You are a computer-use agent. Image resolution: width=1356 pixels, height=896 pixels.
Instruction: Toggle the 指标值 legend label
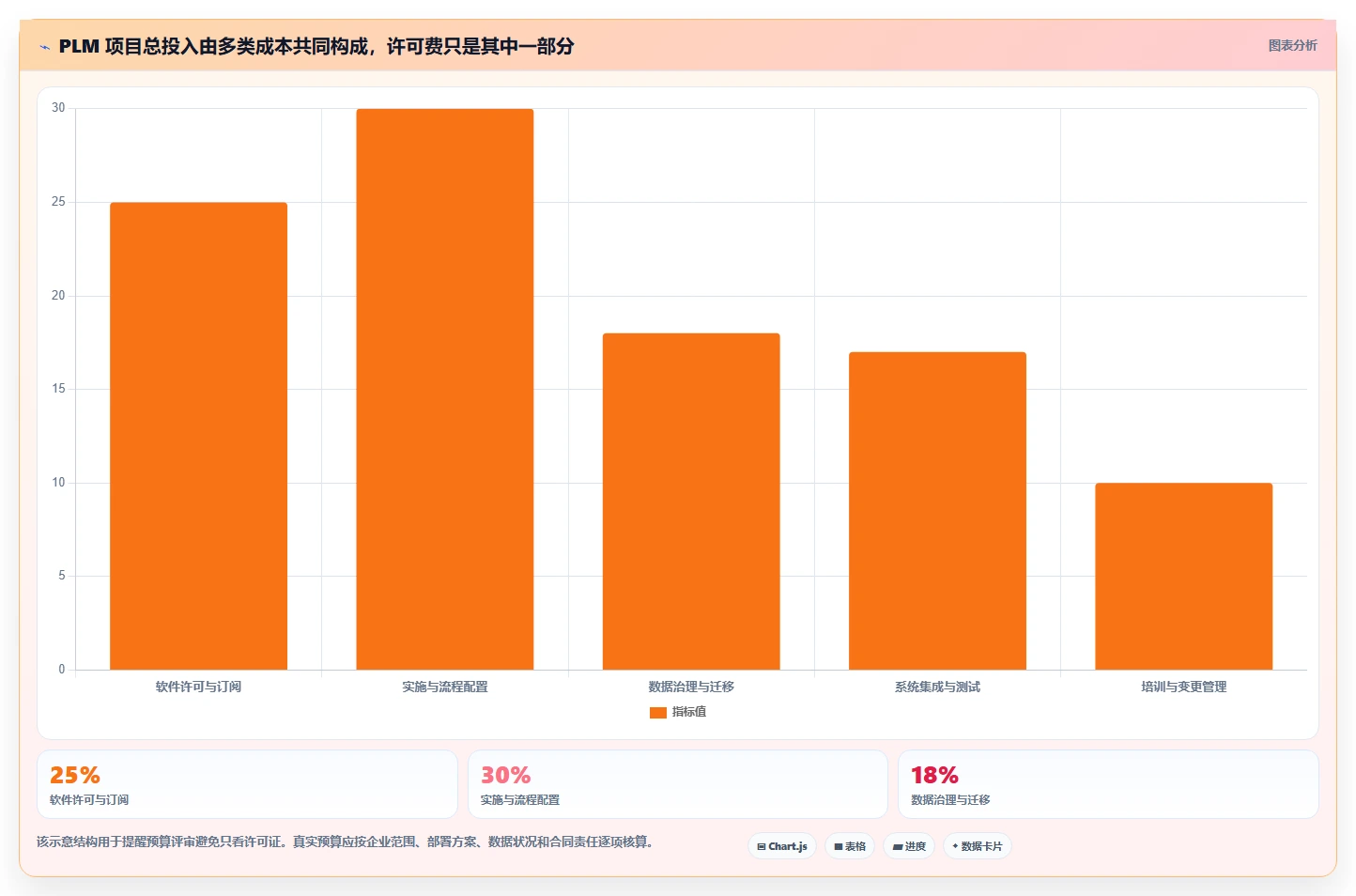tap(689, 713)
